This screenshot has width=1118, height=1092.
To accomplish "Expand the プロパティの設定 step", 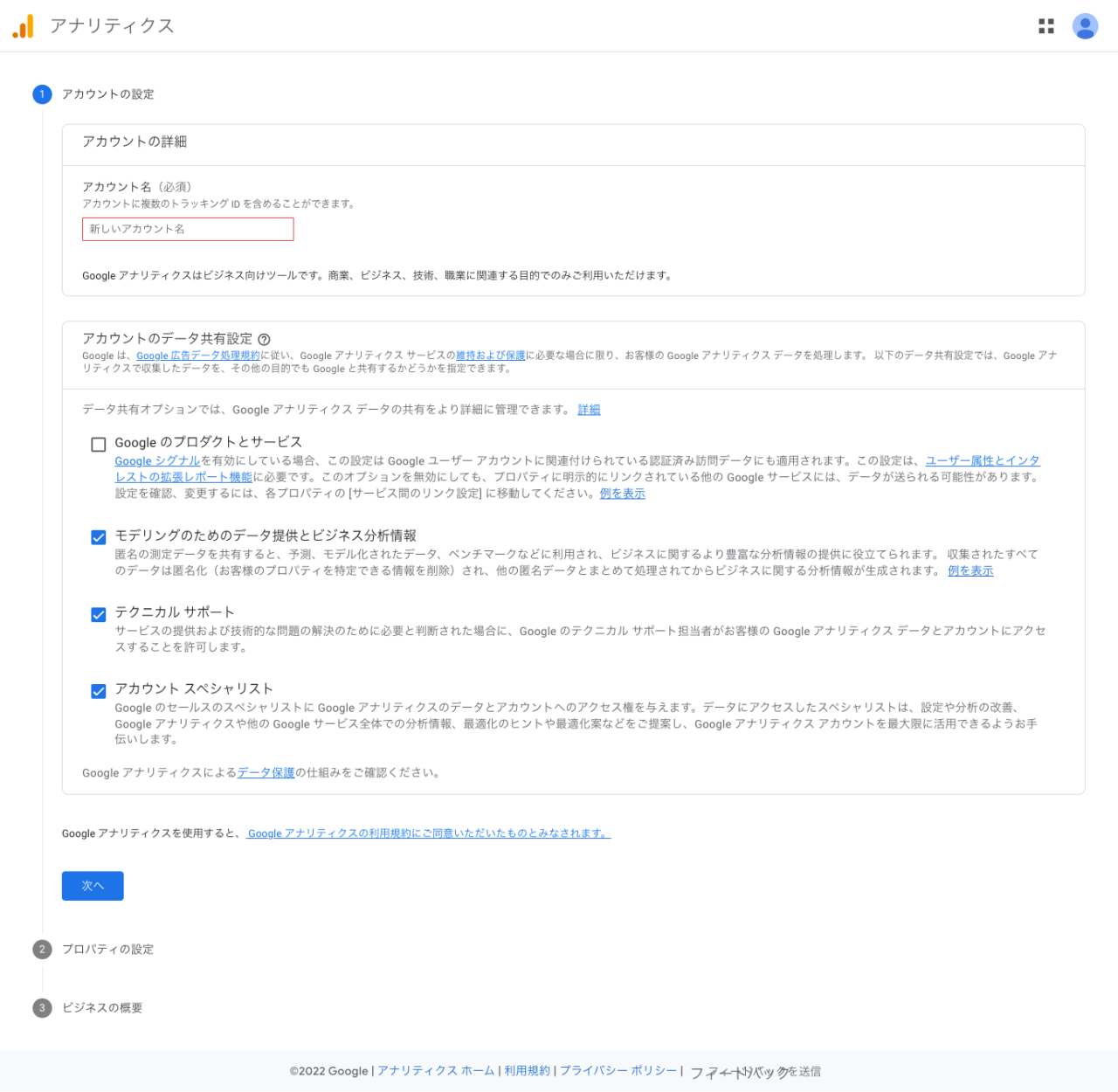I will pyautogui.click(x=107, y=950).
